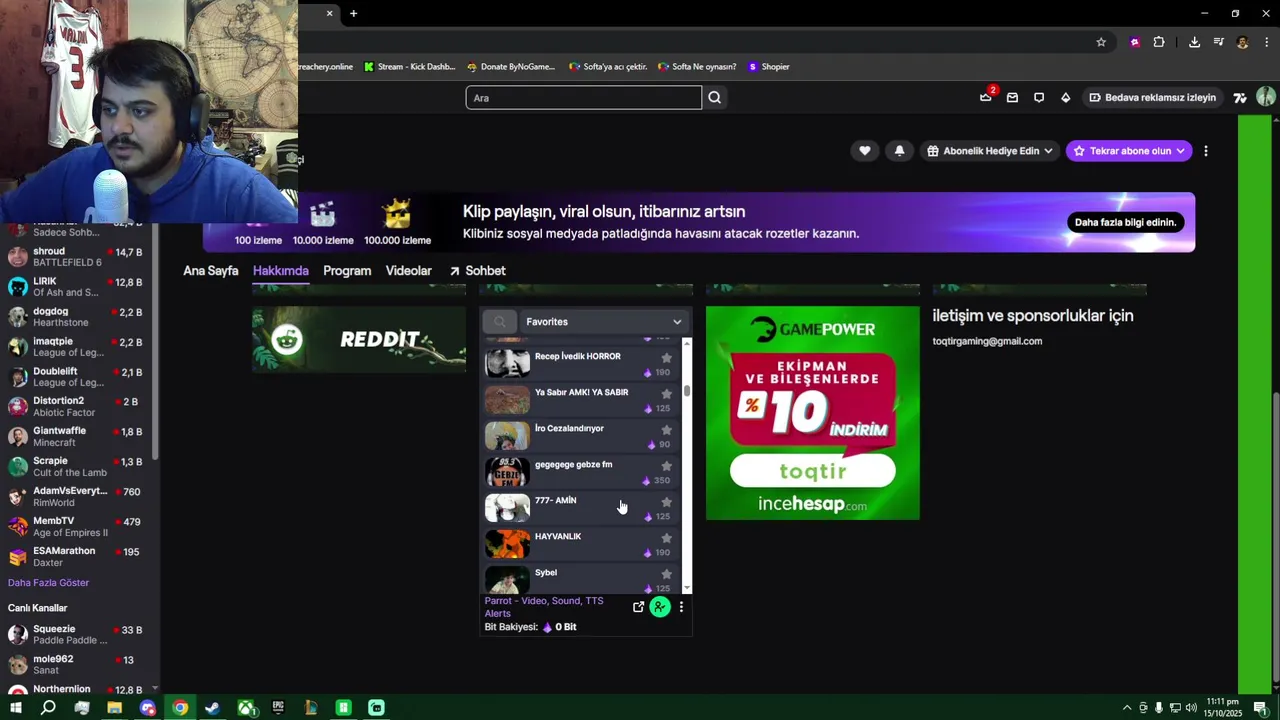Viewport: 1280px width, 720px height.
Task: Open the Videolar tab
Action: 409,271
